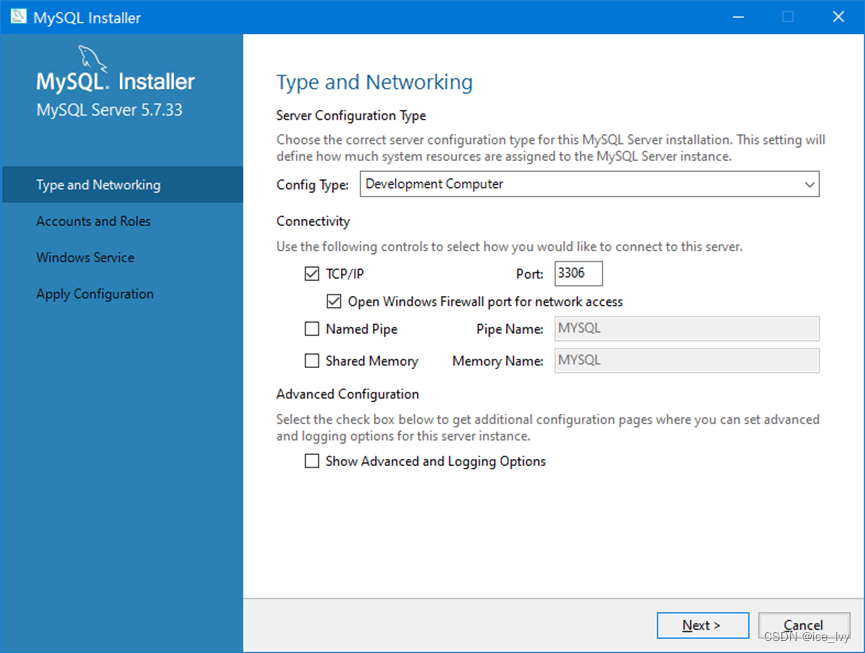
Task: Click the Port label
Action: pyautogui.click(x=530, y=274)
